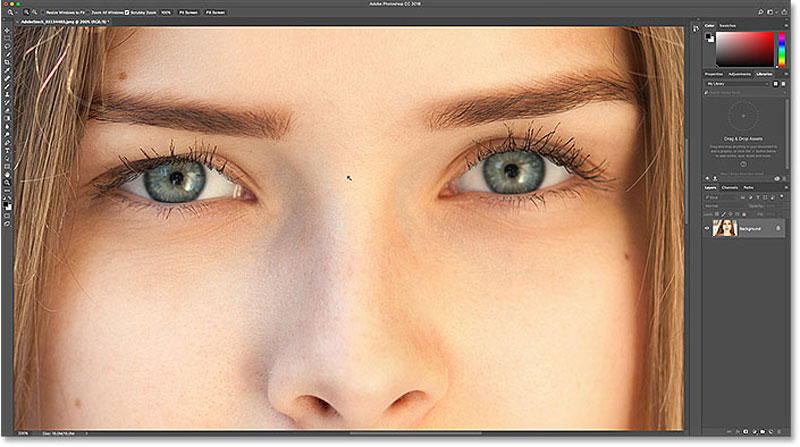800x447 pixels.
Task: Click the Background layer thumbnail
Action: pyautogui.click(x=724, y=228)
